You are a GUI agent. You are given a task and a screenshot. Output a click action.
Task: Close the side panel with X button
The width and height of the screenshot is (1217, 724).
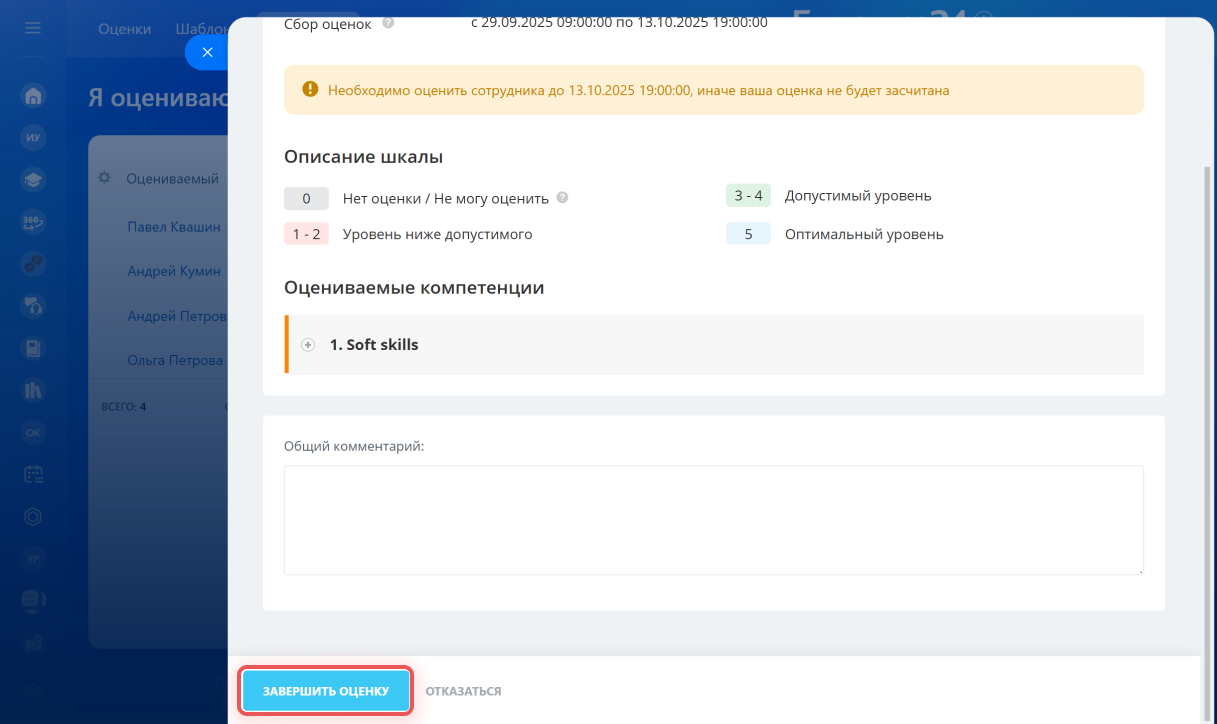click(x=207, y=53)
